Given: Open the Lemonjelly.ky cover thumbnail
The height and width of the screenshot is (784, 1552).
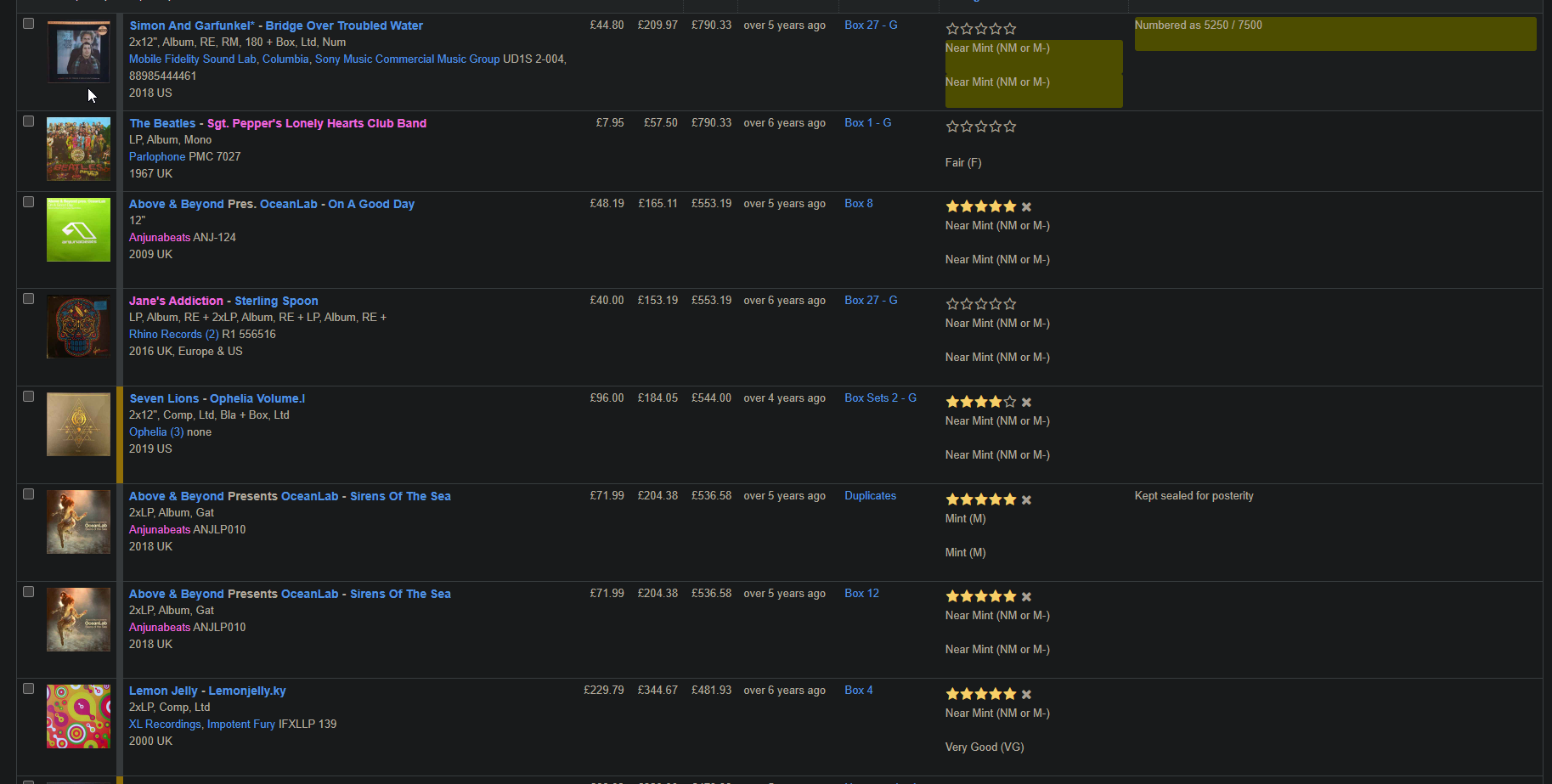Looking at the screenshot, I should click(78, 716).
